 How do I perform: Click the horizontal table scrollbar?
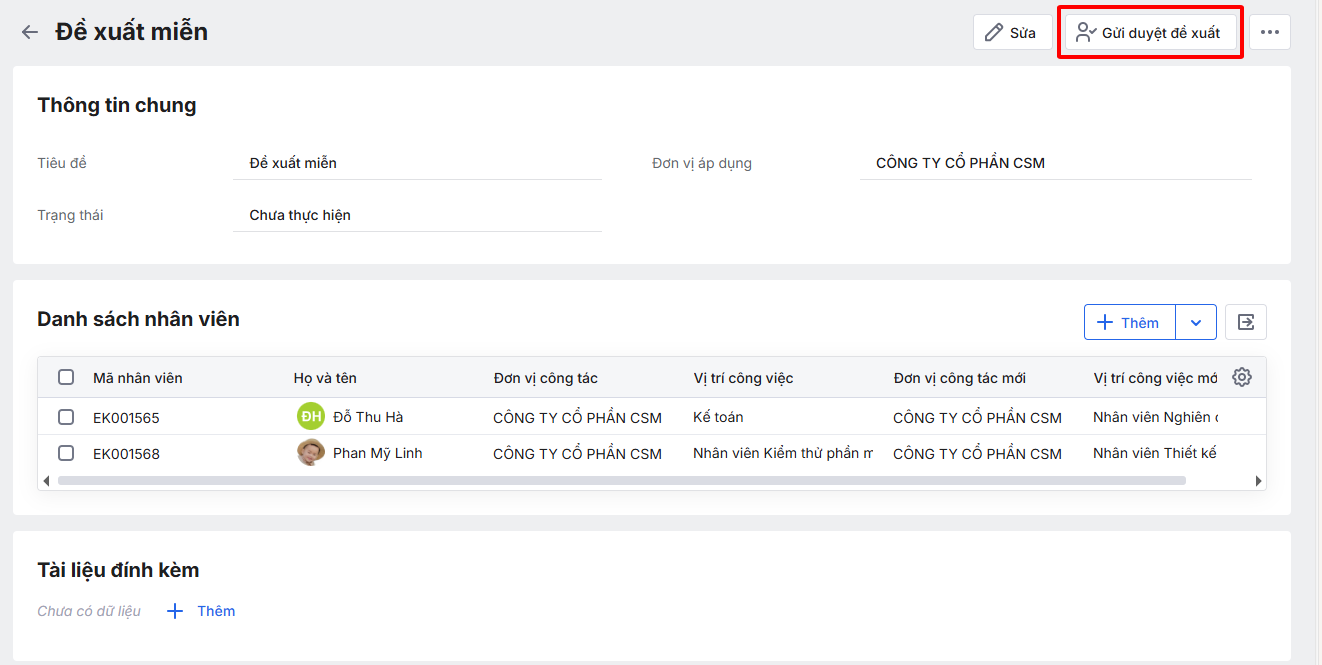coord(620,481)
